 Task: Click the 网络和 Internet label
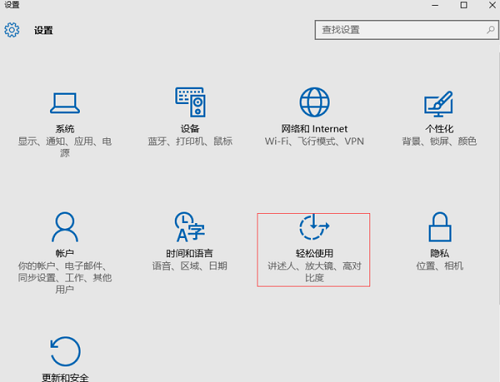[x=314, y=129]
